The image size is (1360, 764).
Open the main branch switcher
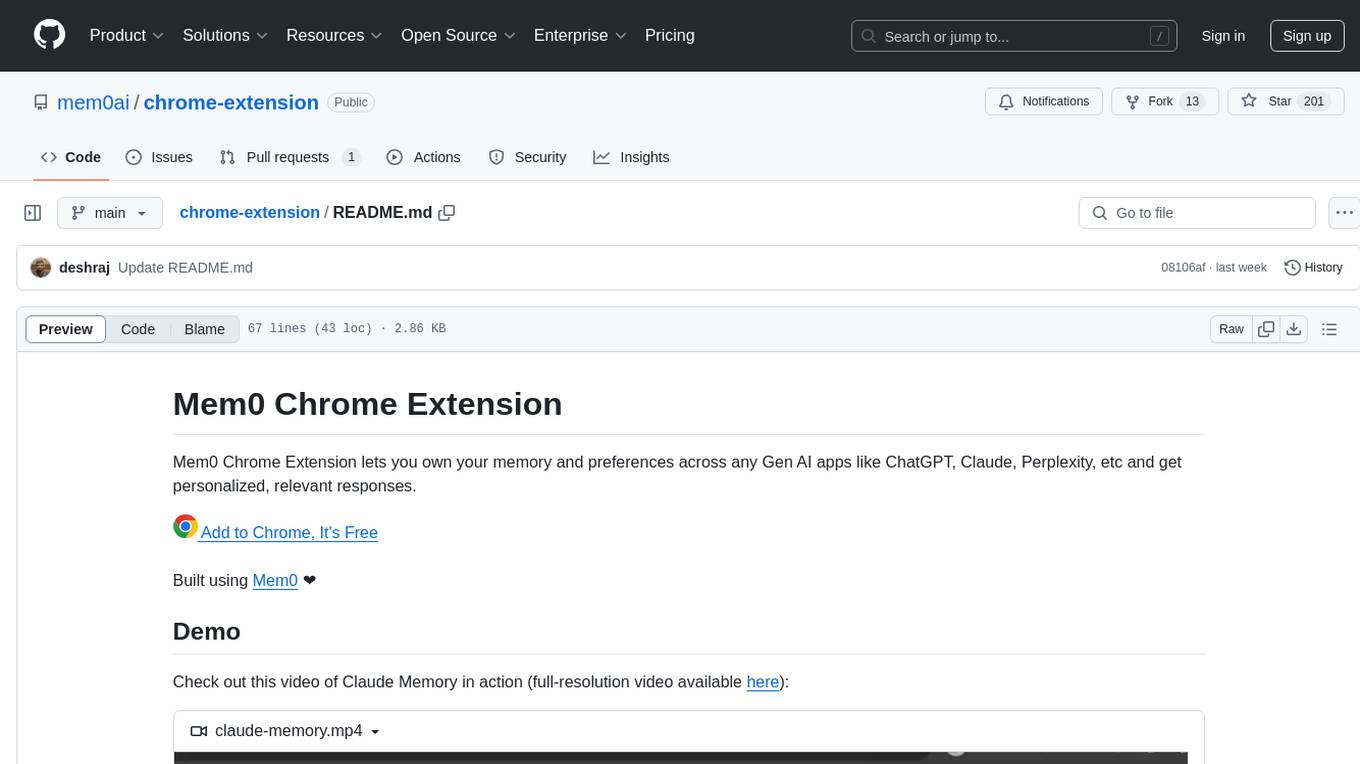109,213
